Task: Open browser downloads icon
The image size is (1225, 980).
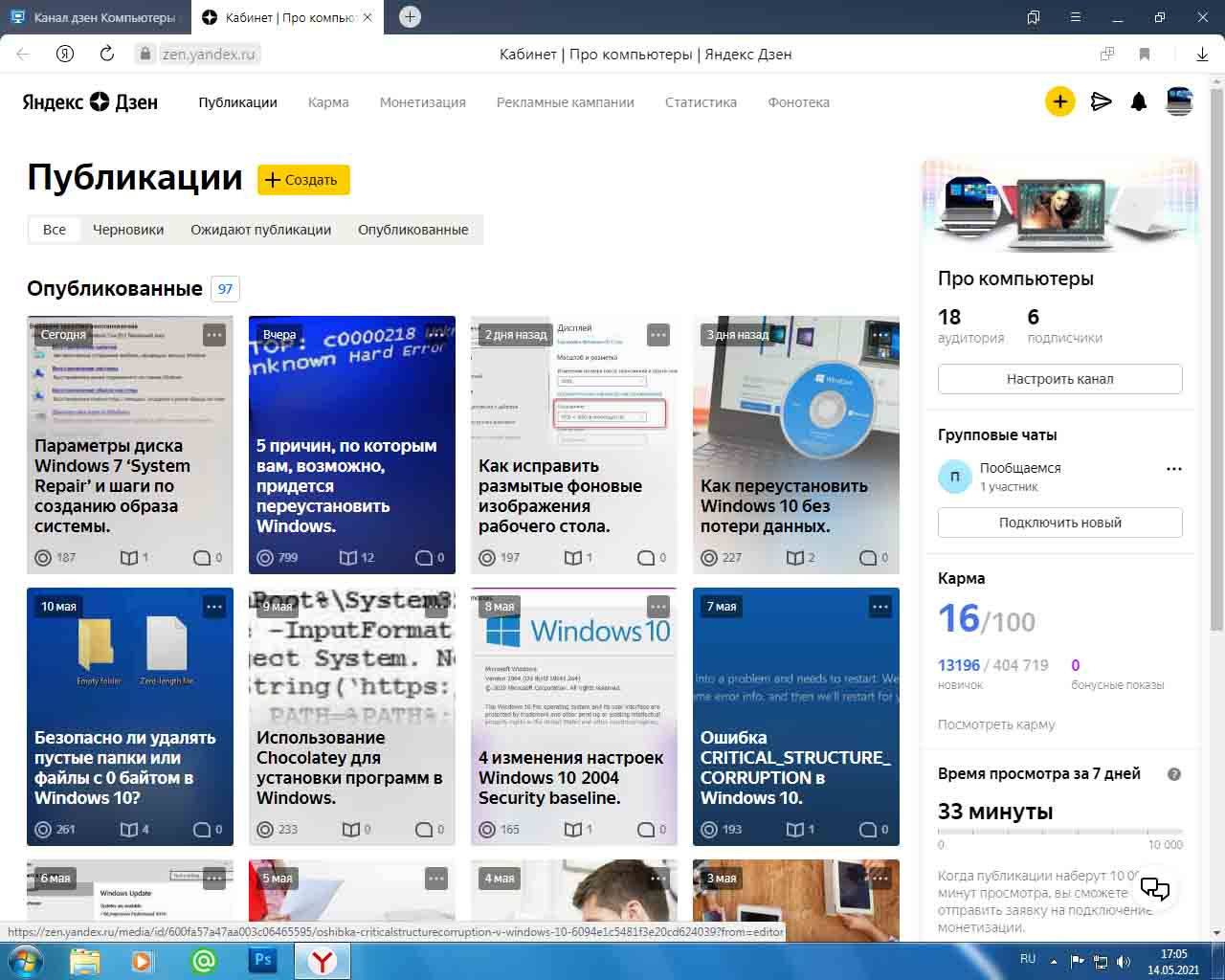Action: pyautogui.click(x=1202, y=55)
